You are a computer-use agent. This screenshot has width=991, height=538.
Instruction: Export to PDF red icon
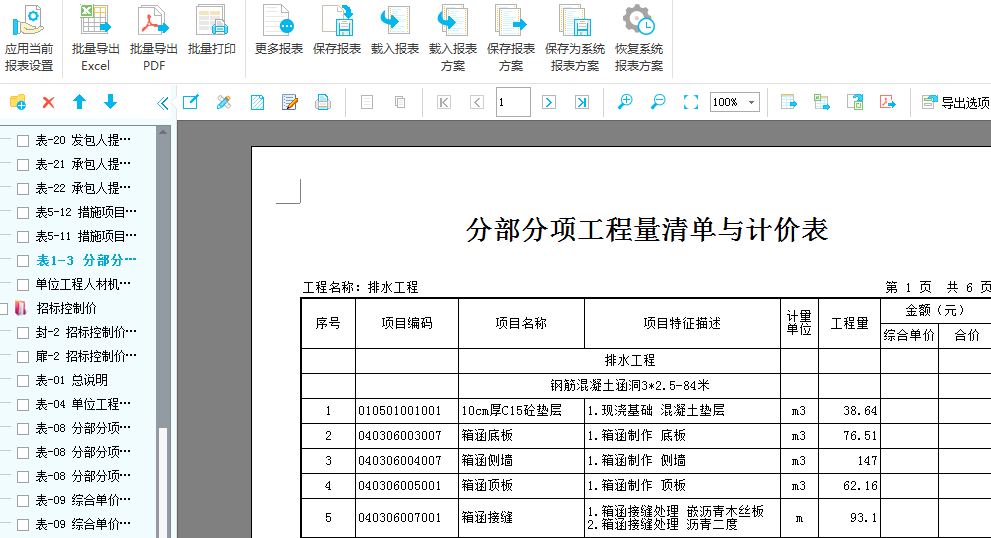(888, 102)
